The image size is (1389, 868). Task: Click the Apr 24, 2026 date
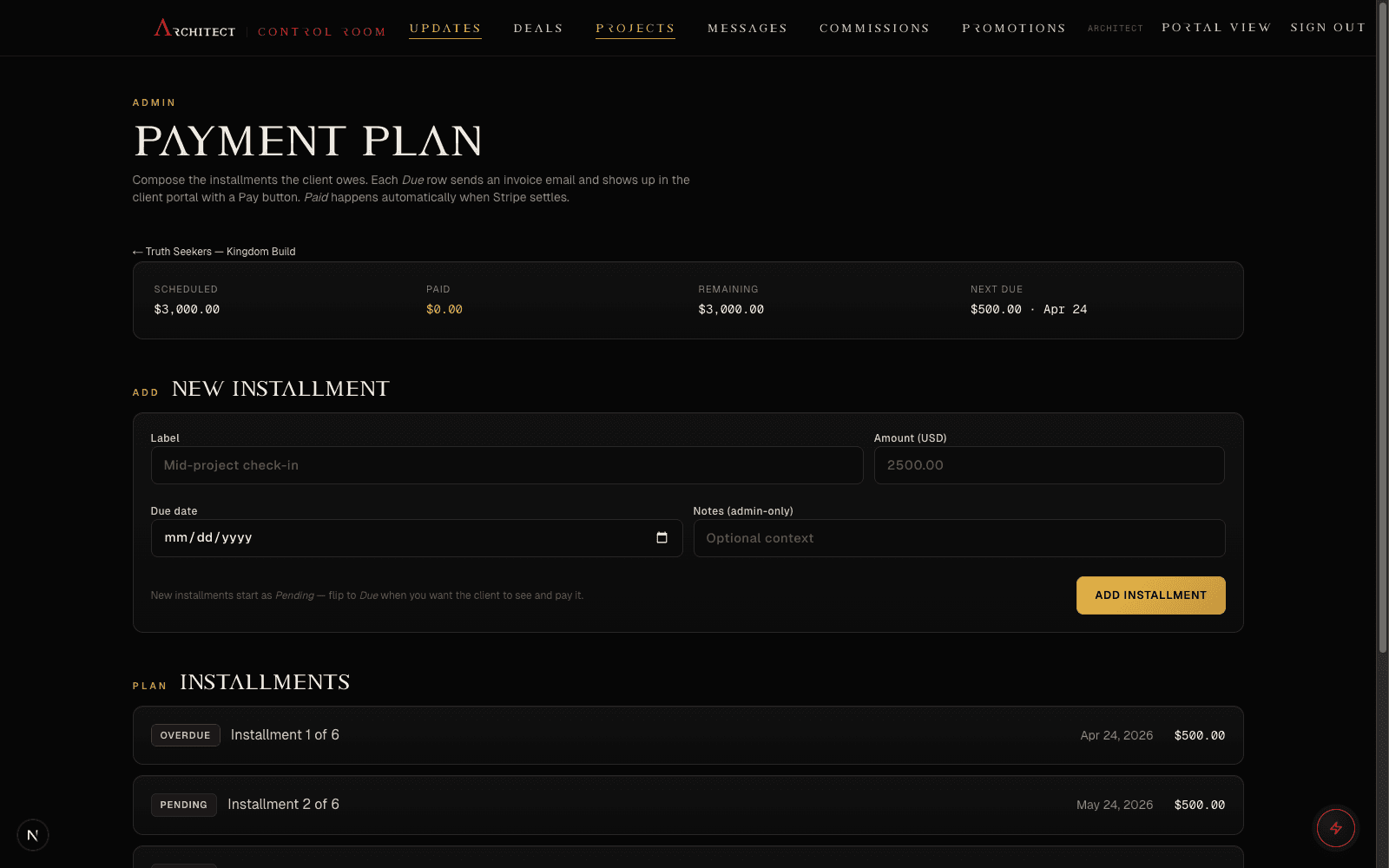click(1116, 735)
